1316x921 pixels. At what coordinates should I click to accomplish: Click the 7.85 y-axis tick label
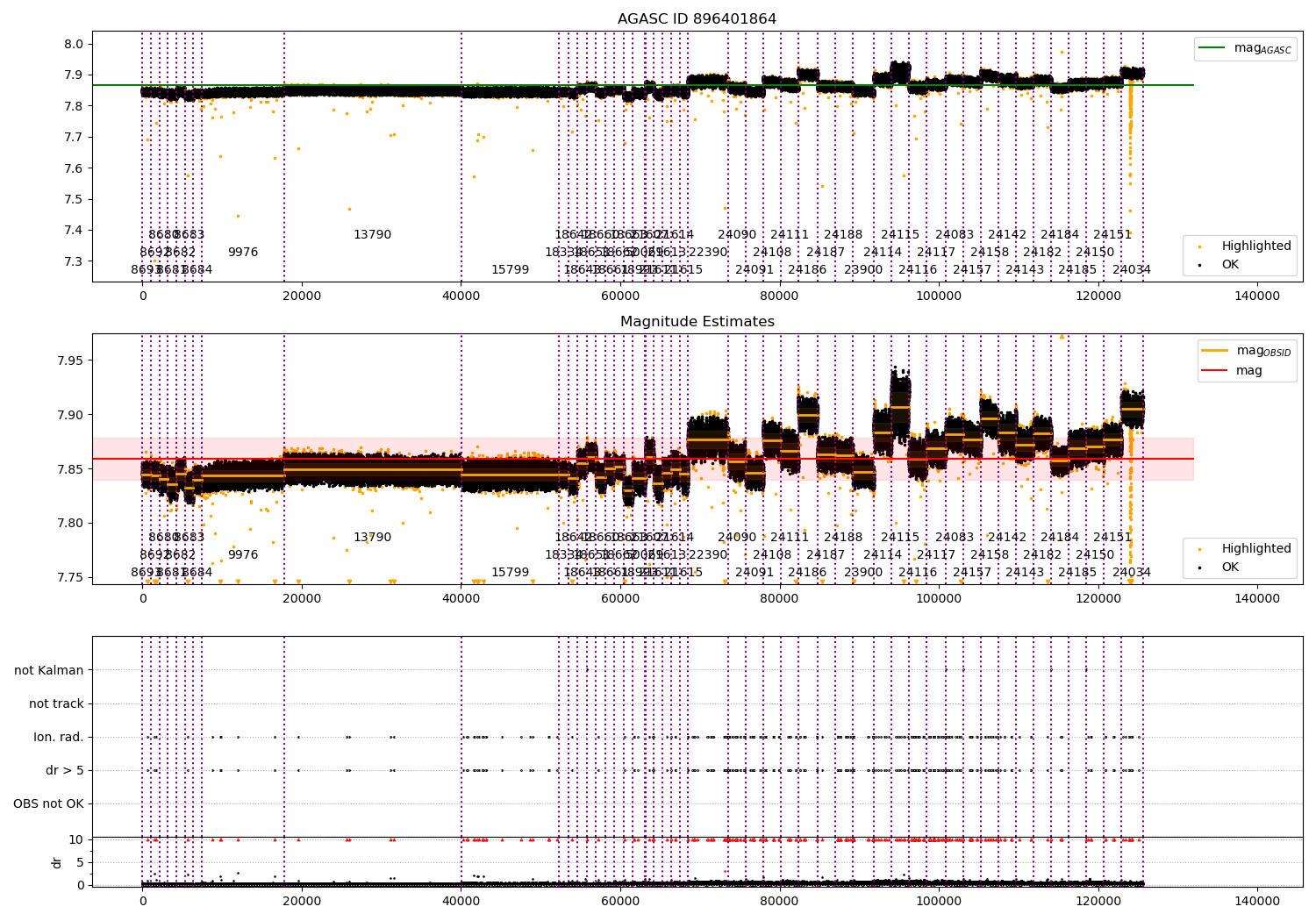coord(70,469)
